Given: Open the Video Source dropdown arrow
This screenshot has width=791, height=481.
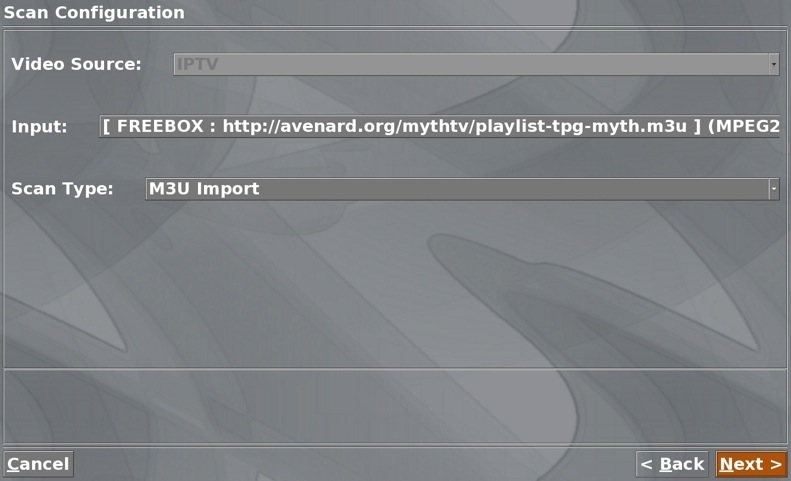Looking at the screenshot, I should pos(774,64).
